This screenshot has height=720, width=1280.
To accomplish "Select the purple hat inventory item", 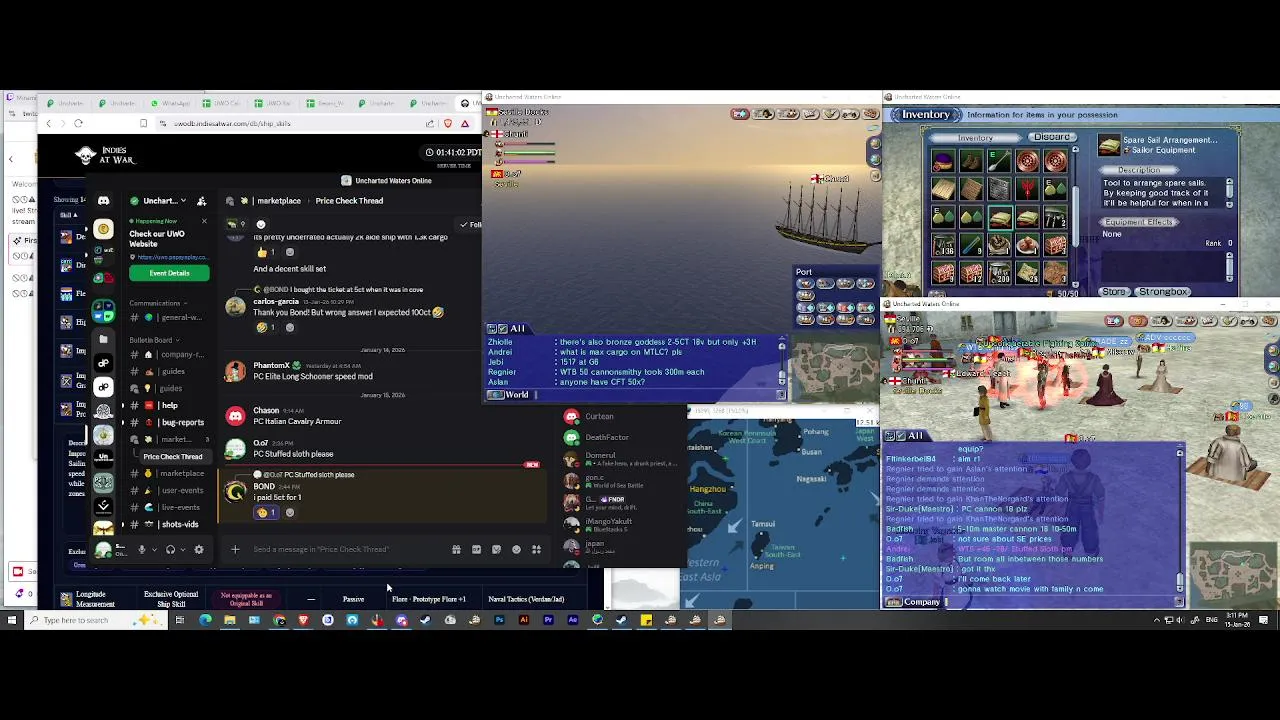I will click(943, 162).
